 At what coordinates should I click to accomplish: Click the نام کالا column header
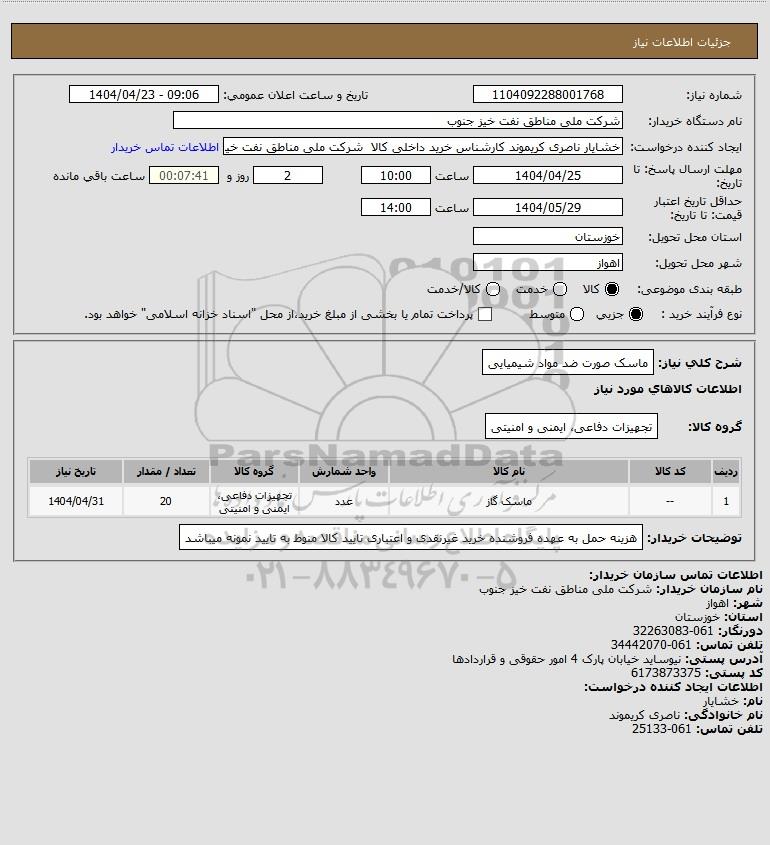pyautogui.click(x=509, y=472)
